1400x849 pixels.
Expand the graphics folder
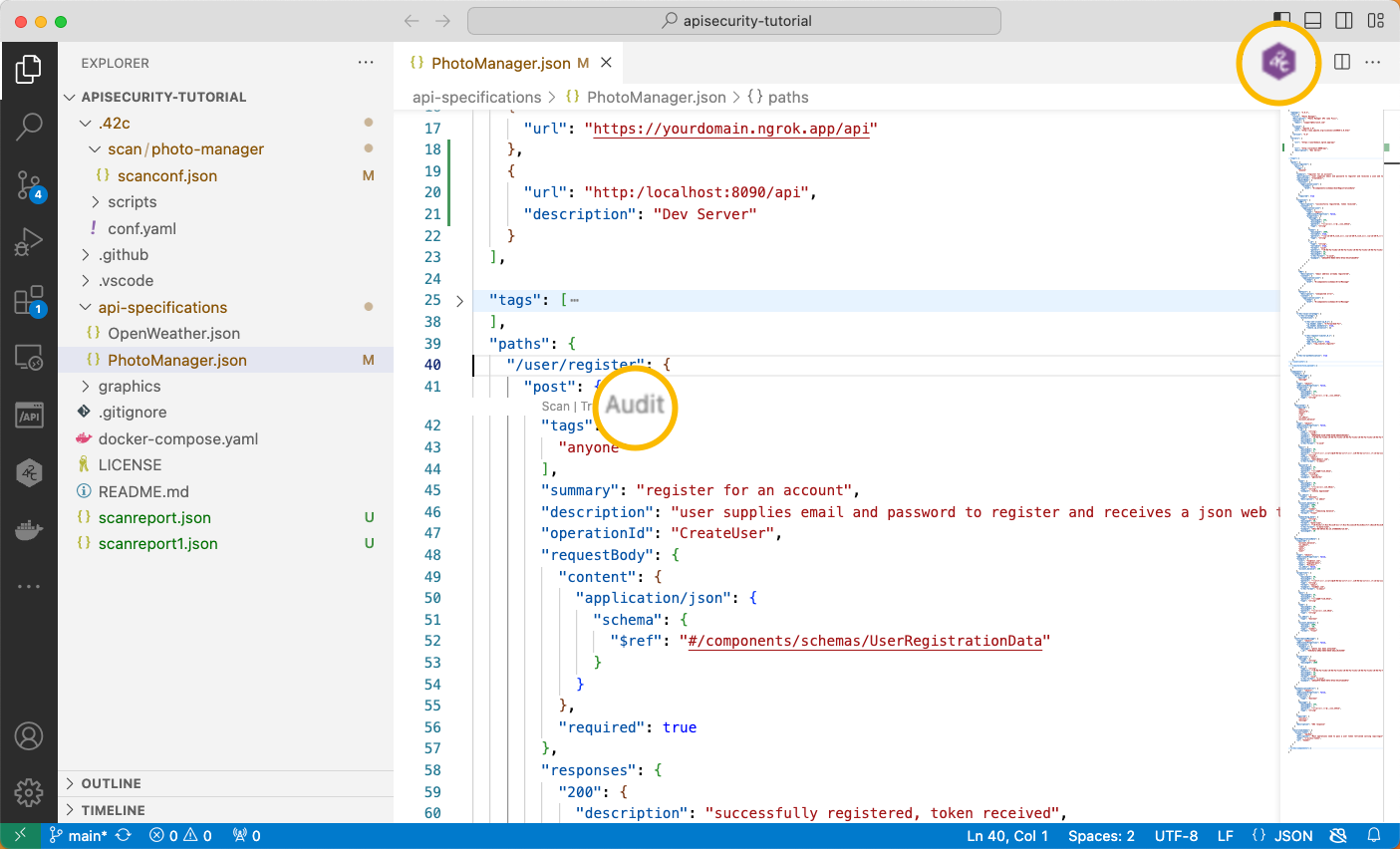86,387
